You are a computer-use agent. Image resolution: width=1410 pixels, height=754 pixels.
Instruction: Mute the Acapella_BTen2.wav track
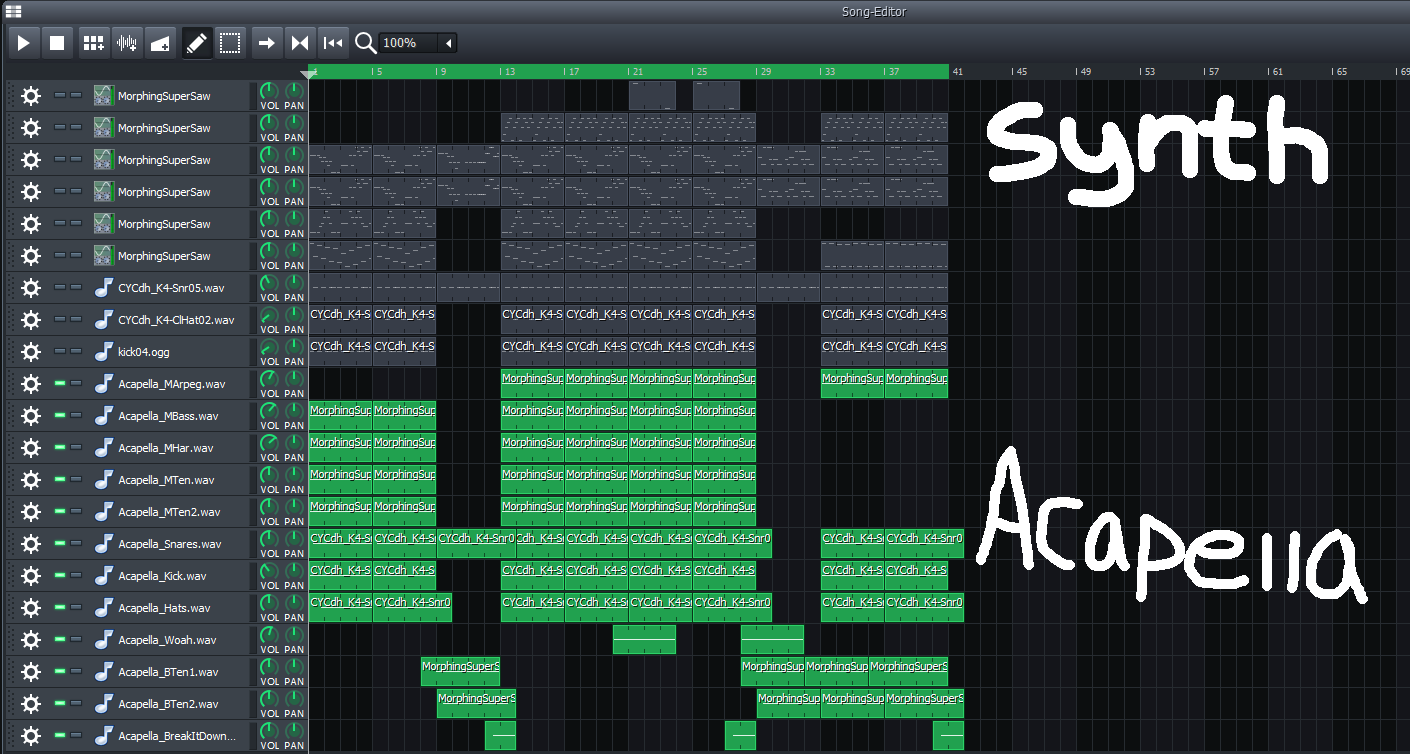click(59, 703)
